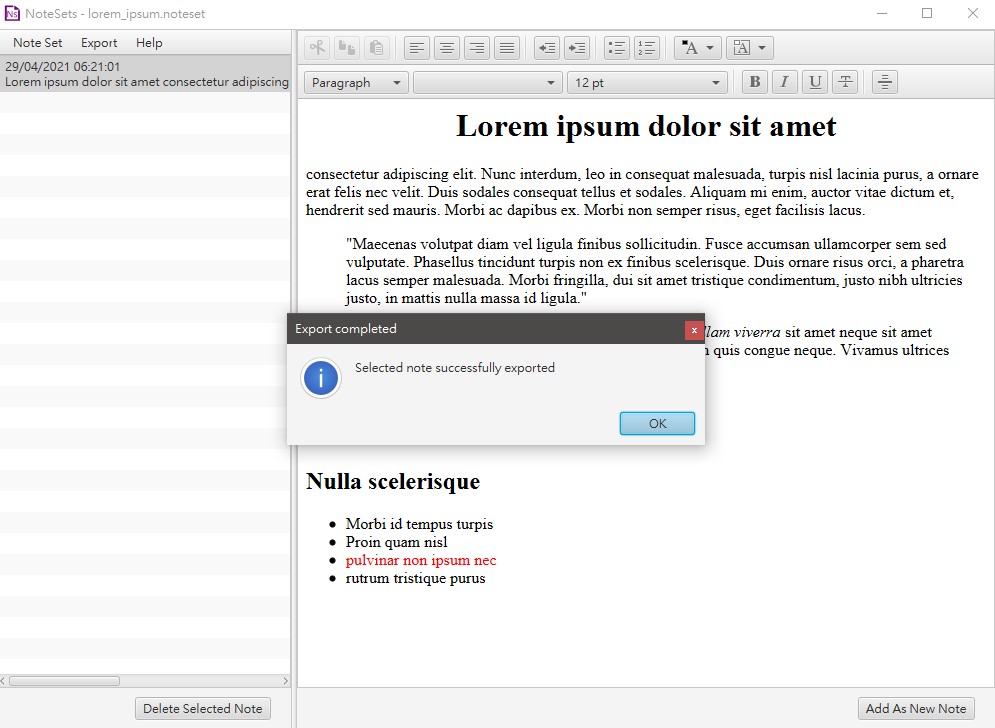Image resolution: width=995 pixels, height=728 pixels.
Task: Insert a numbered list
Action: [647, 48]
